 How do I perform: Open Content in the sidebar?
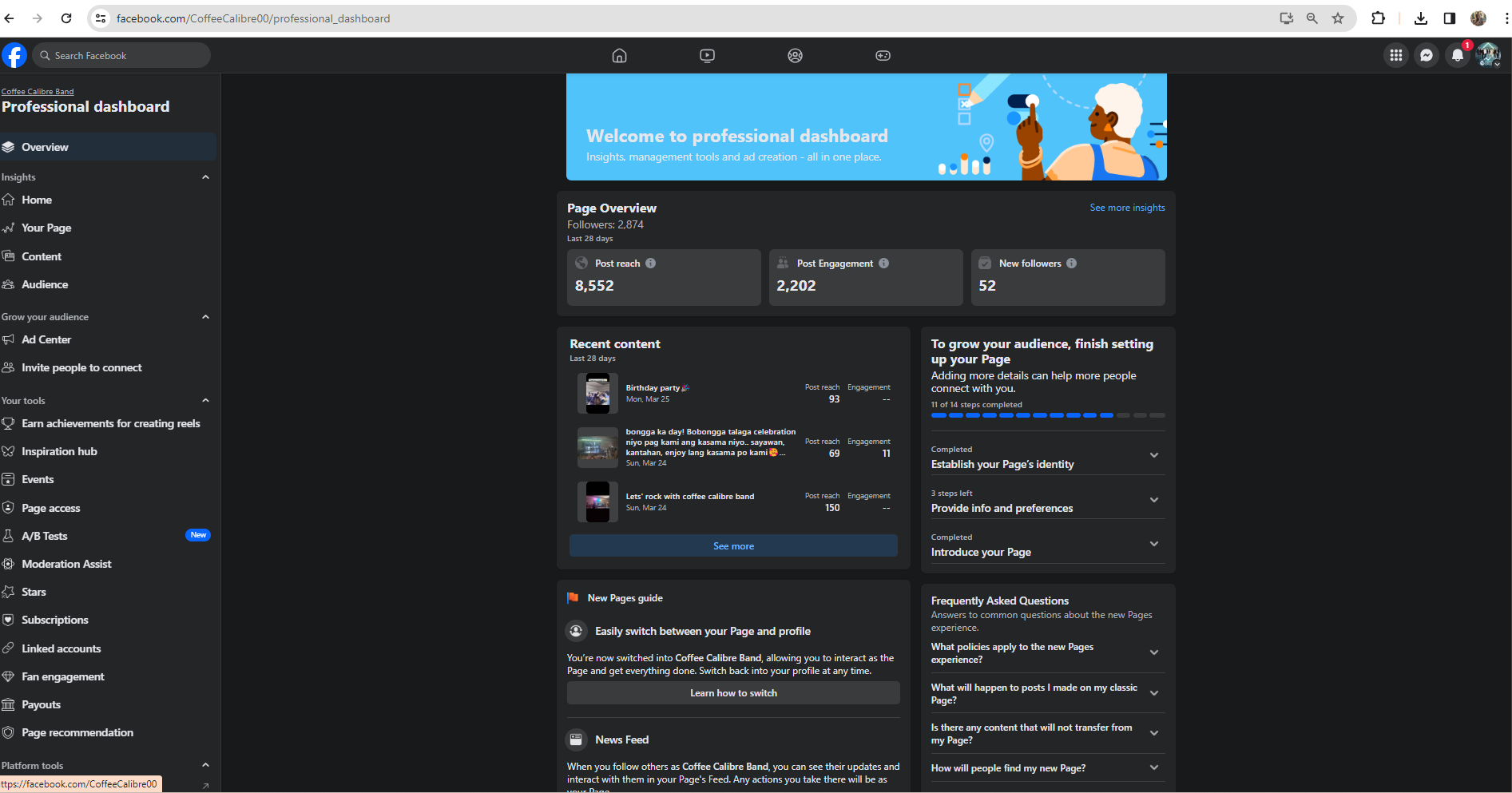pyautogui.click(x=108, y=256)
